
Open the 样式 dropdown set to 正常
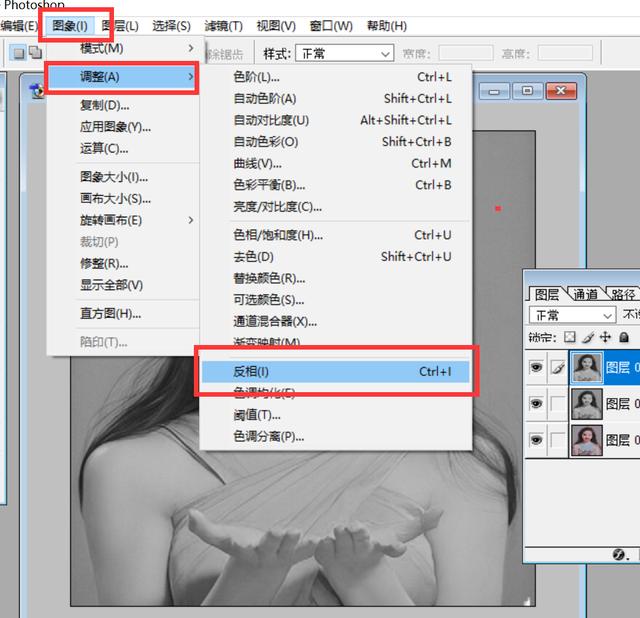(x=345, y=53)
